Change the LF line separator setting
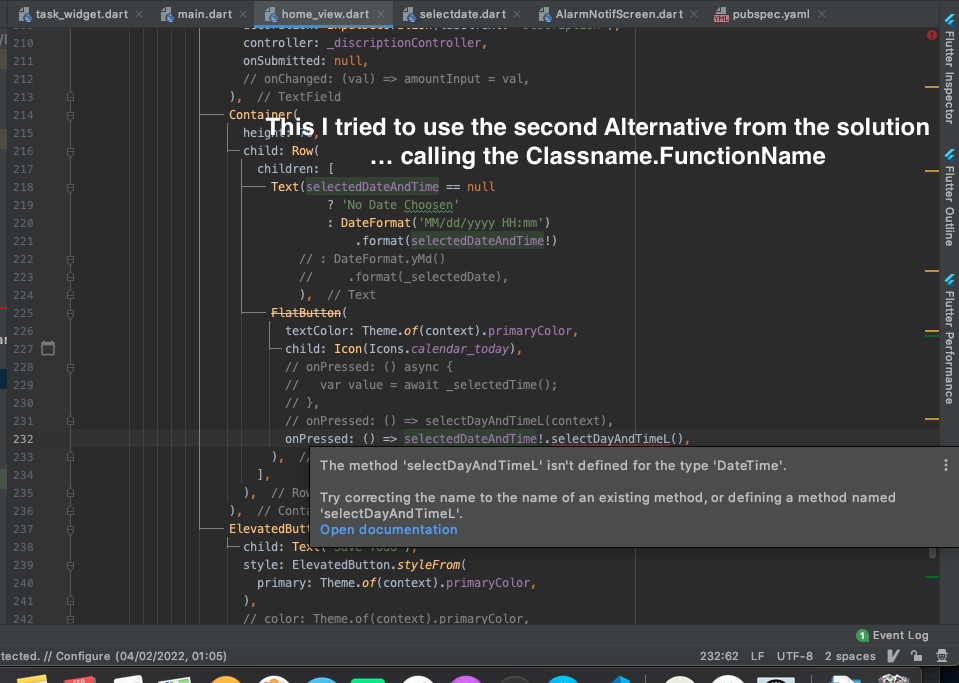 point(757,656)
